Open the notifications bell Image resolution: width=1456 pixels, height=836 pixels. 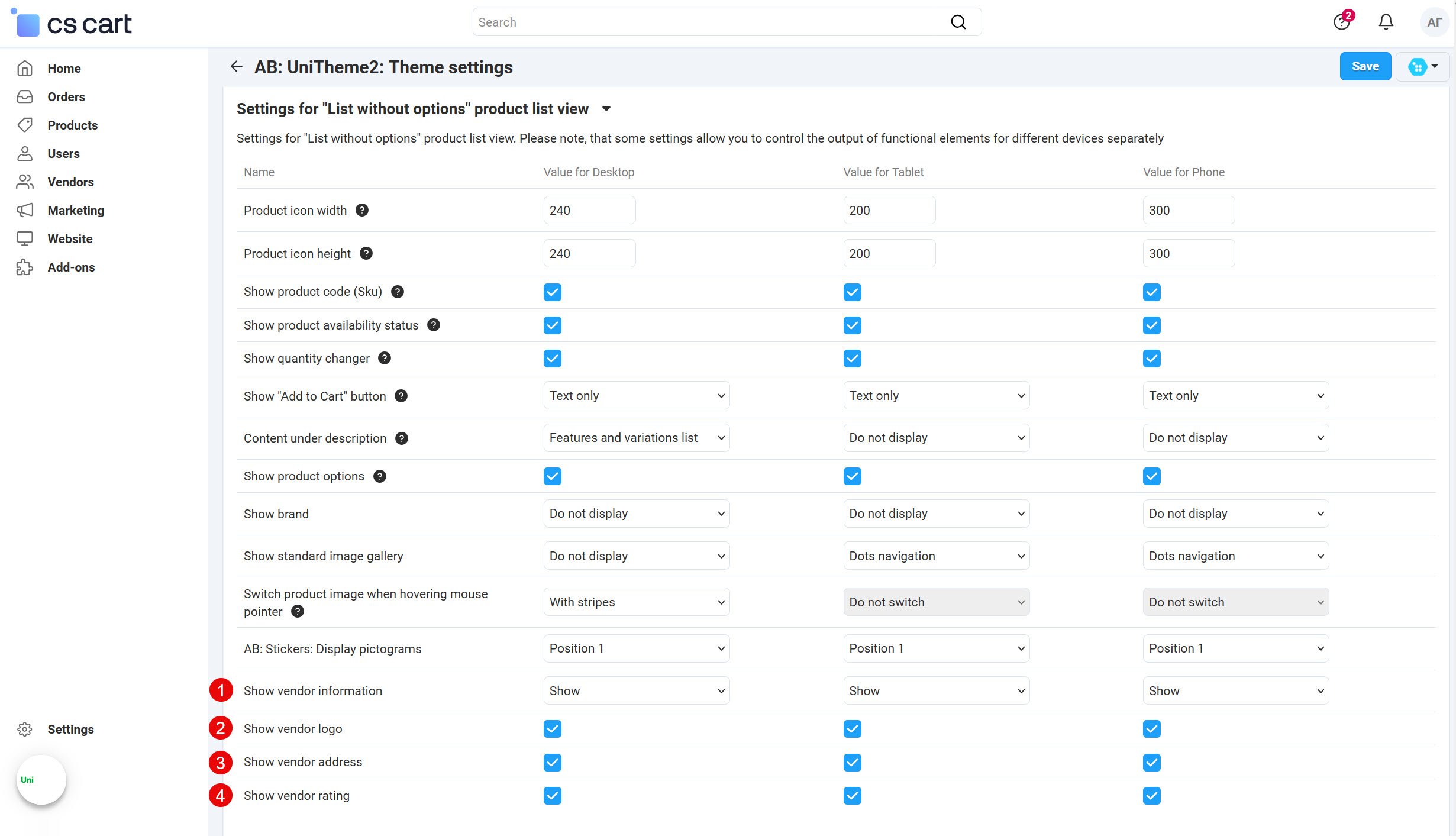[1386, 21]
